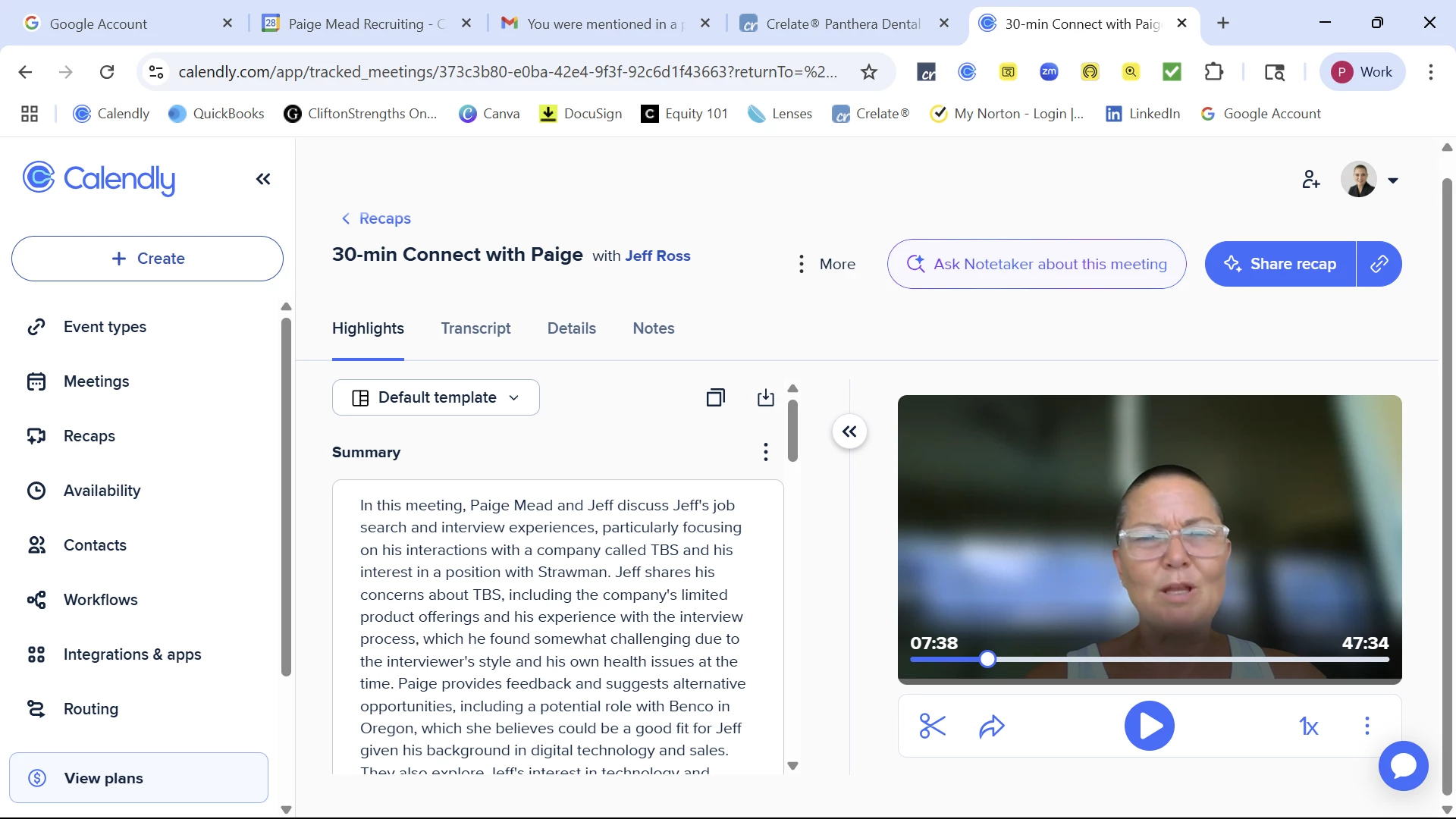
Task: Open Chrome three-dot menu
Action: click(1430, 72)
